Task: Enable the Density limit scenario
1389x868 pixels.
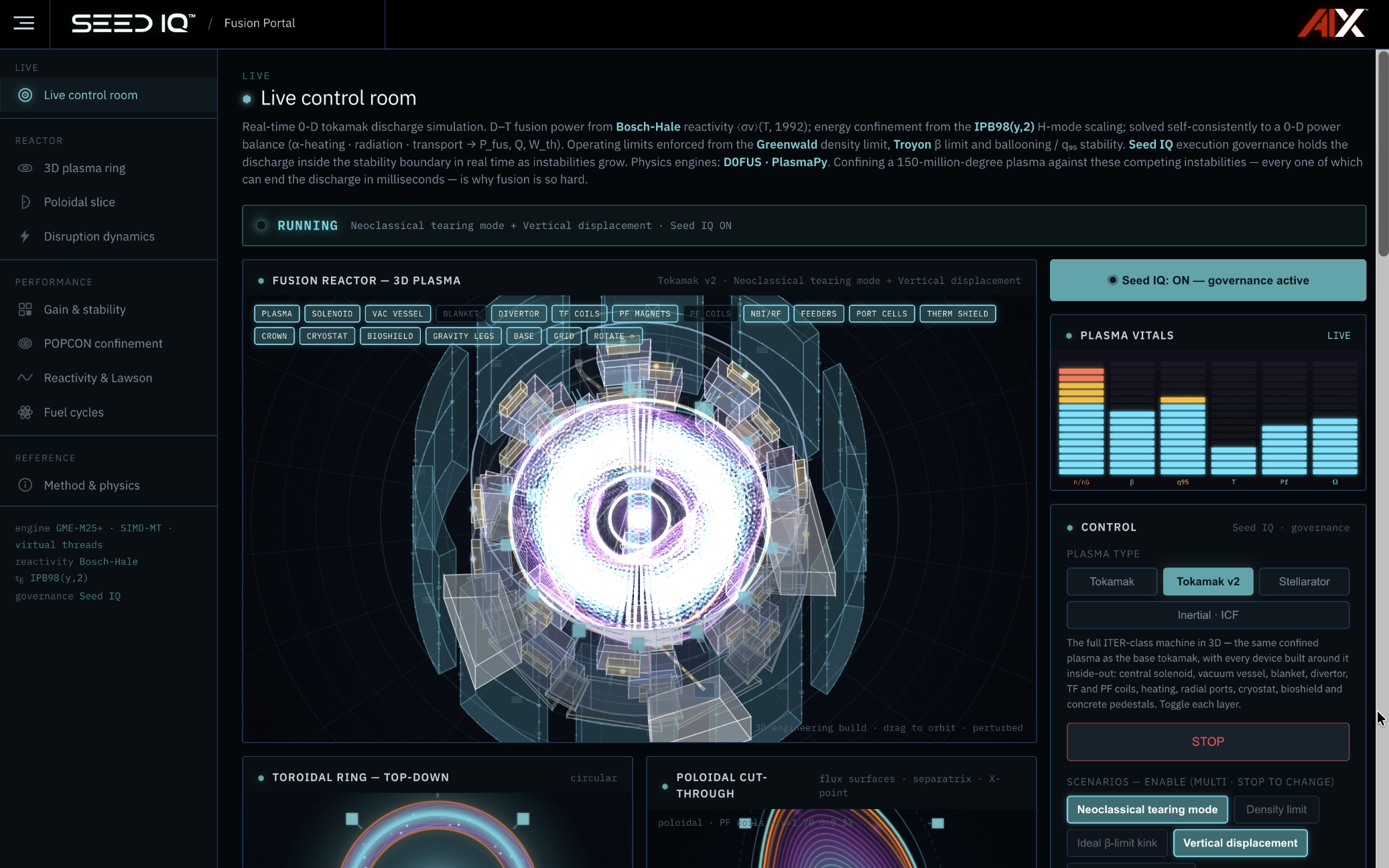Action: (1276, 809)
